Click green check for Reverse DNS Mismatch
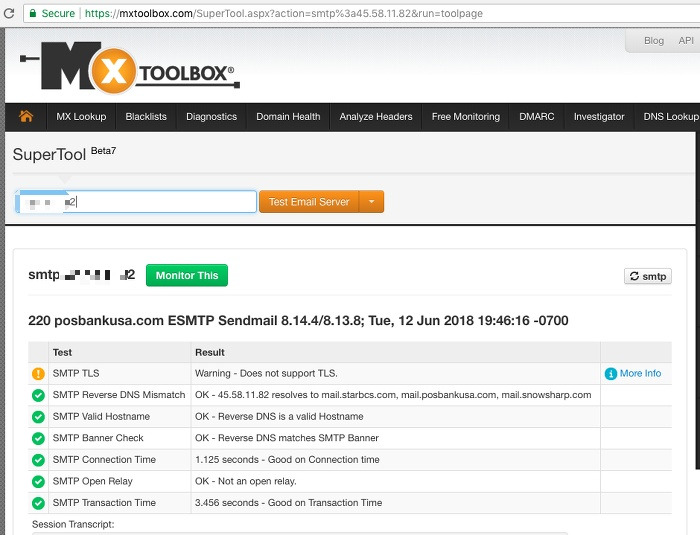The height and width of the screenshot is (535, 700). pyautogui.click(x=38, y=395)
